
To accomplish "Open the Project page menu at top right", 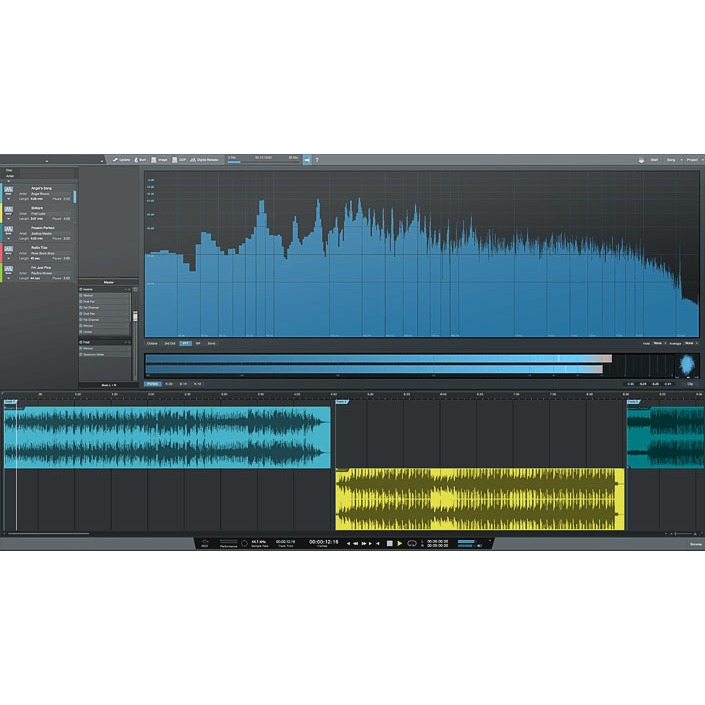I will coord(690,160).
